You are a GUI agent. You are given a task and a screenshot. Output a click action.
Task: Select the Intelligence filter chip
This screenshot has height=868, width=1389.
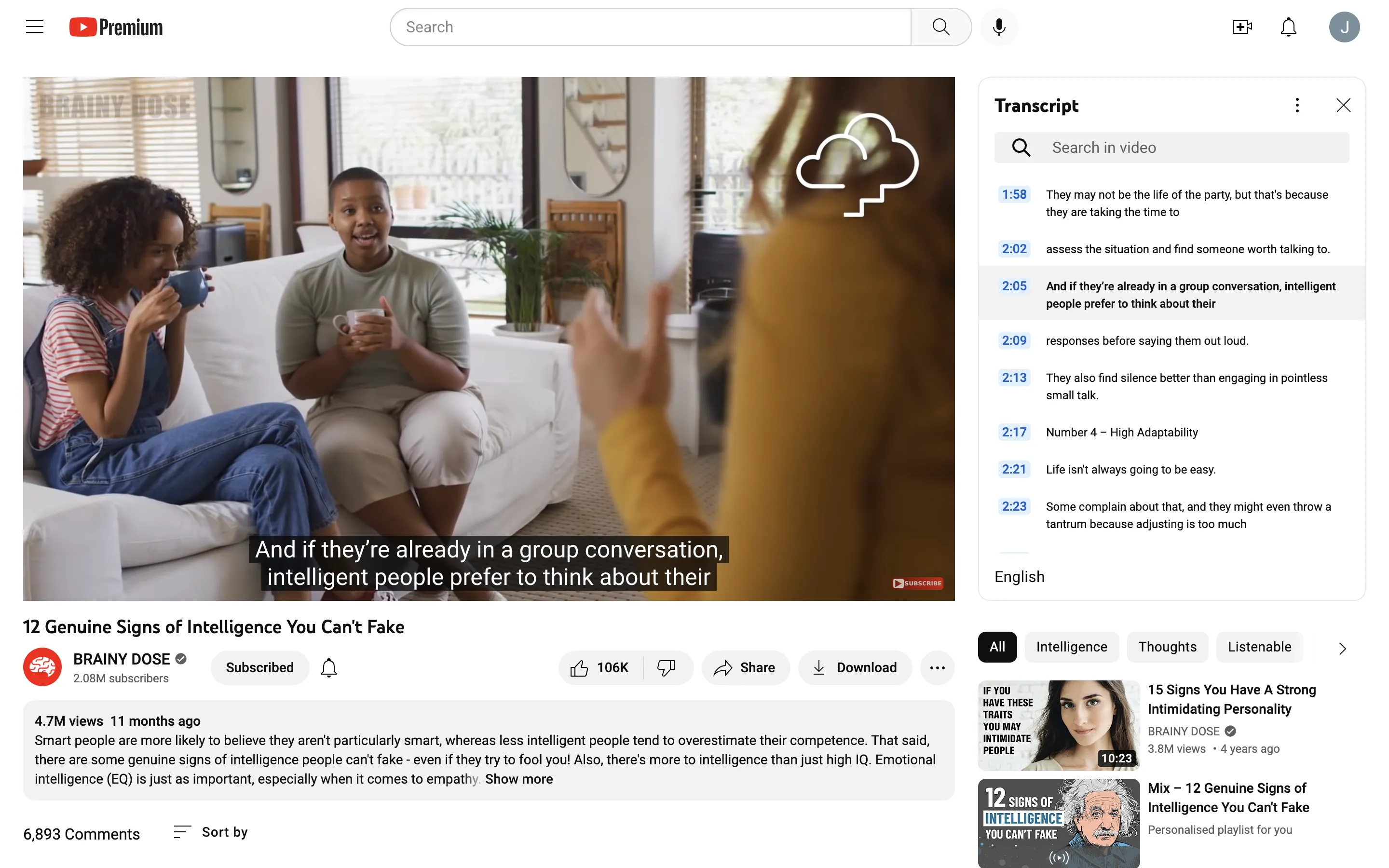pyautogui.click(x=1071, y=647)
